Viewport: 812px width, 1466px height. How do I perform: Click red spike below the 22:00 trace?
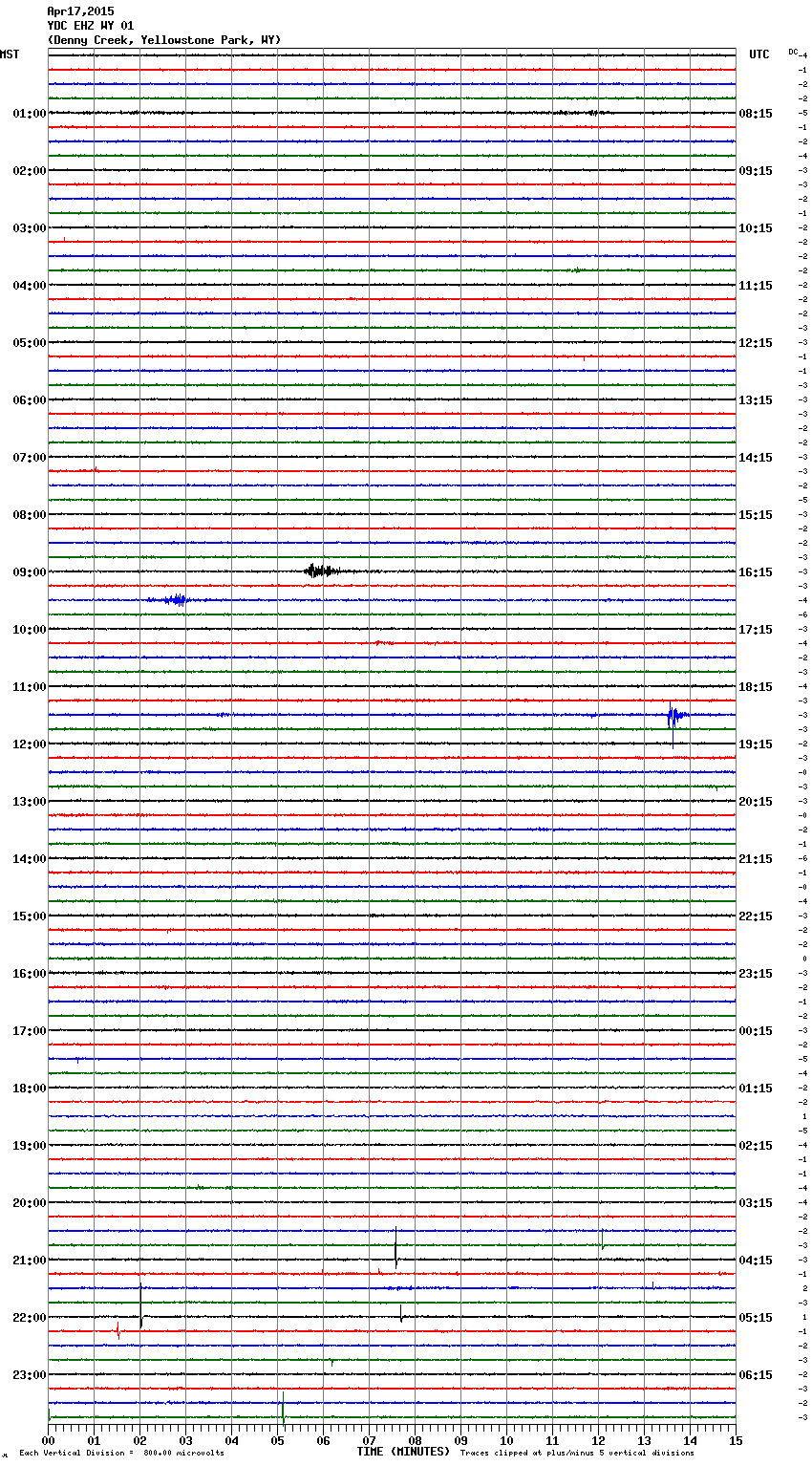coord(118,1330)
